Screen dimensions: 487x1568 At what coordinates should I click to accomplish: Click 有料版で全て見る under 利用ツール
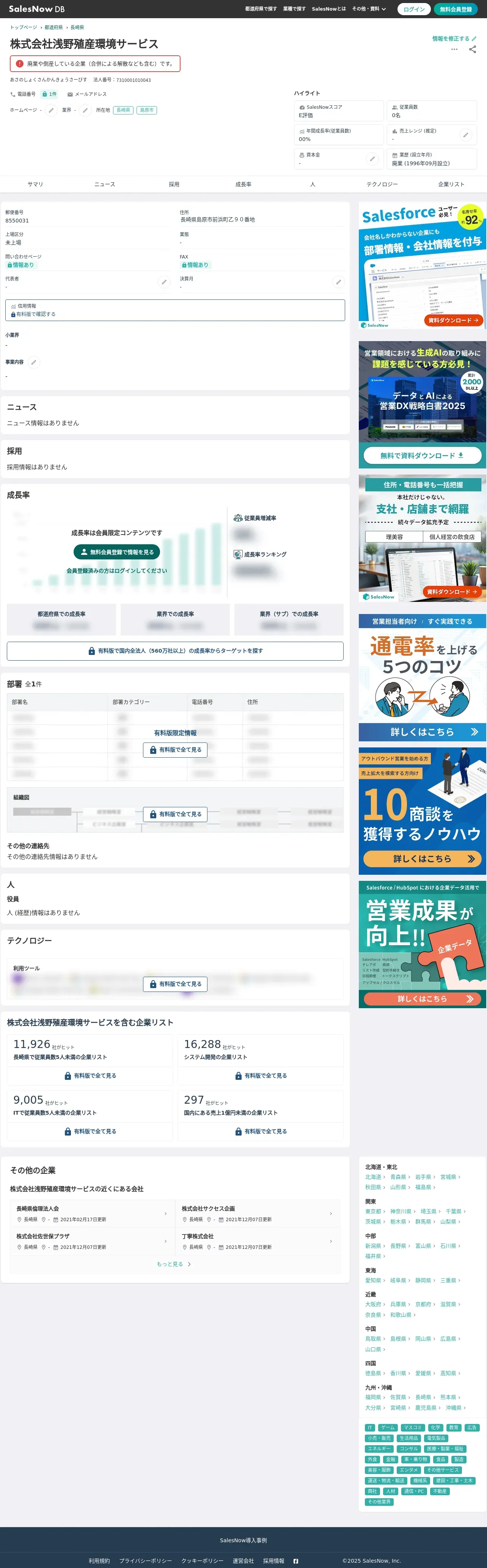(x=175, y=984)
